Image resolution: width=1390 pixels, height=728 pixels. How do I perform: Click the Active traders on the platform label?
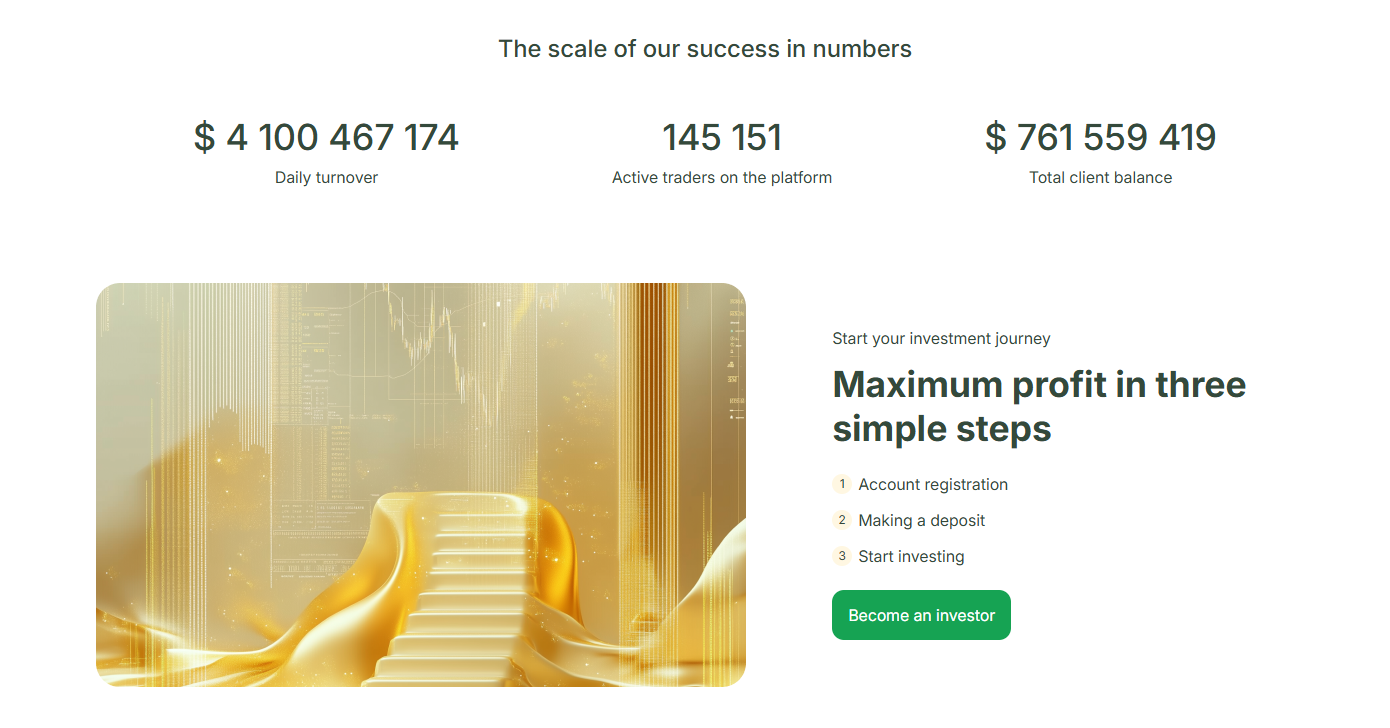tap(722, 178)
